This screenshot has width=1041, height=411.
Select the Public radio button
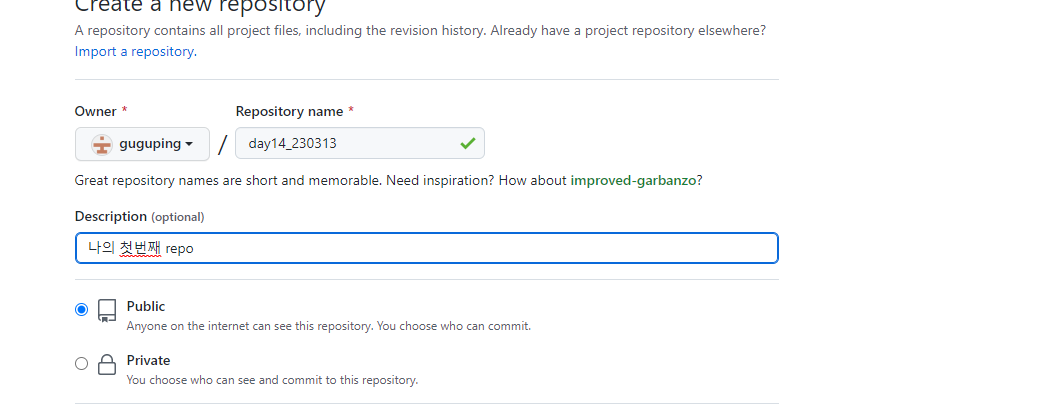point(82,310)
